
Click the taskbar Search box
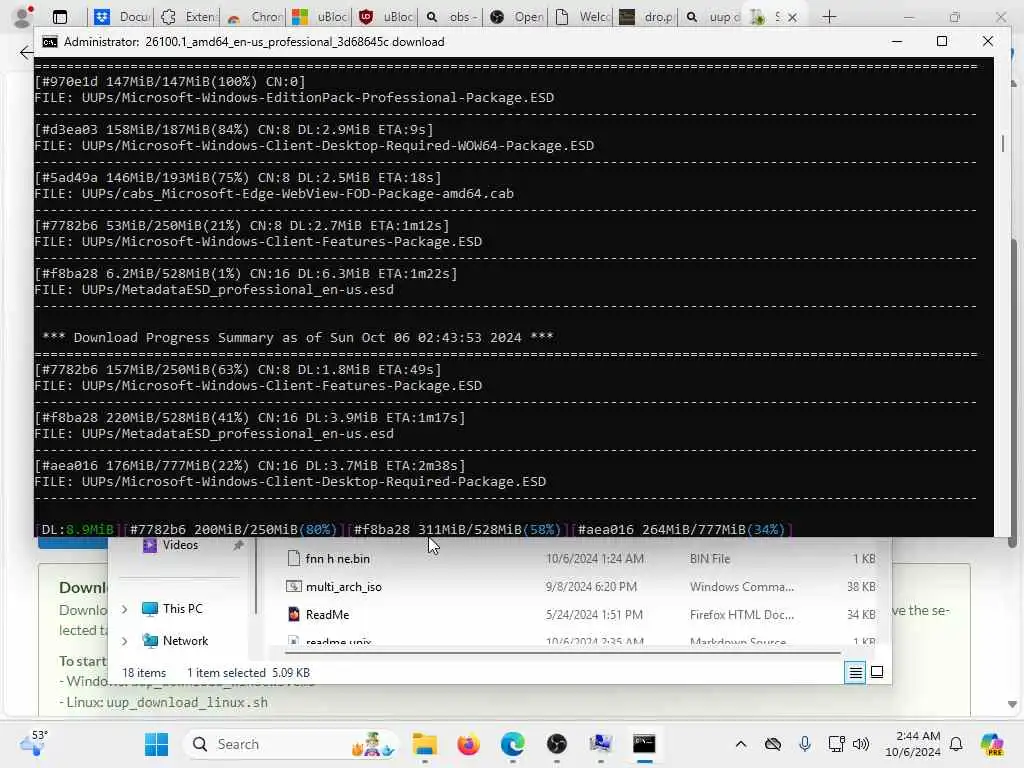click(x=291, y=744)
